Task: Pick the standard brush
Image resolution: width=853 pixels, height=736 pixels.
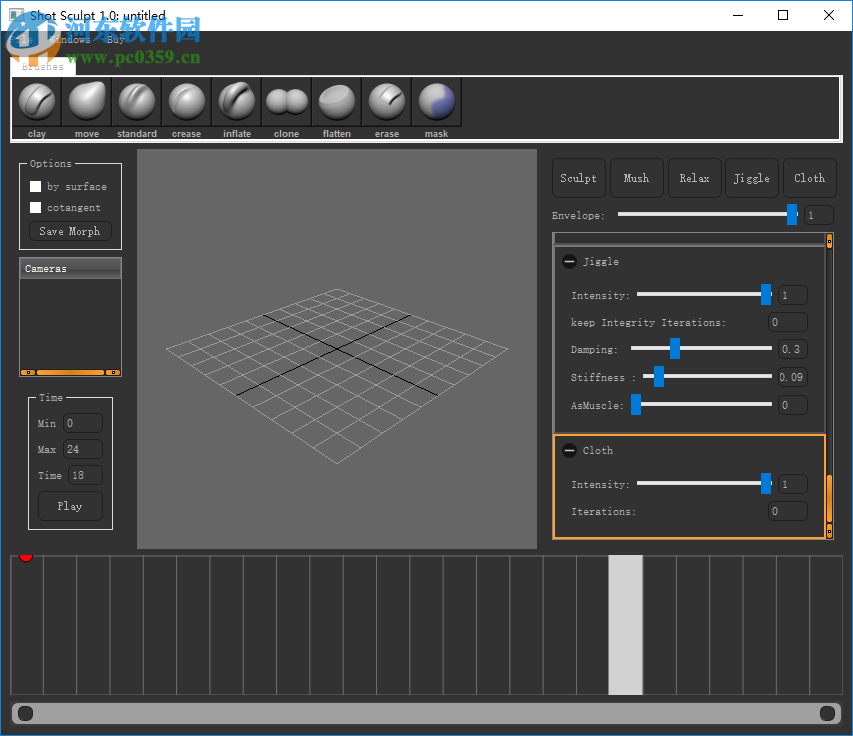Action: pyautogui.click(x=137, y=102)
